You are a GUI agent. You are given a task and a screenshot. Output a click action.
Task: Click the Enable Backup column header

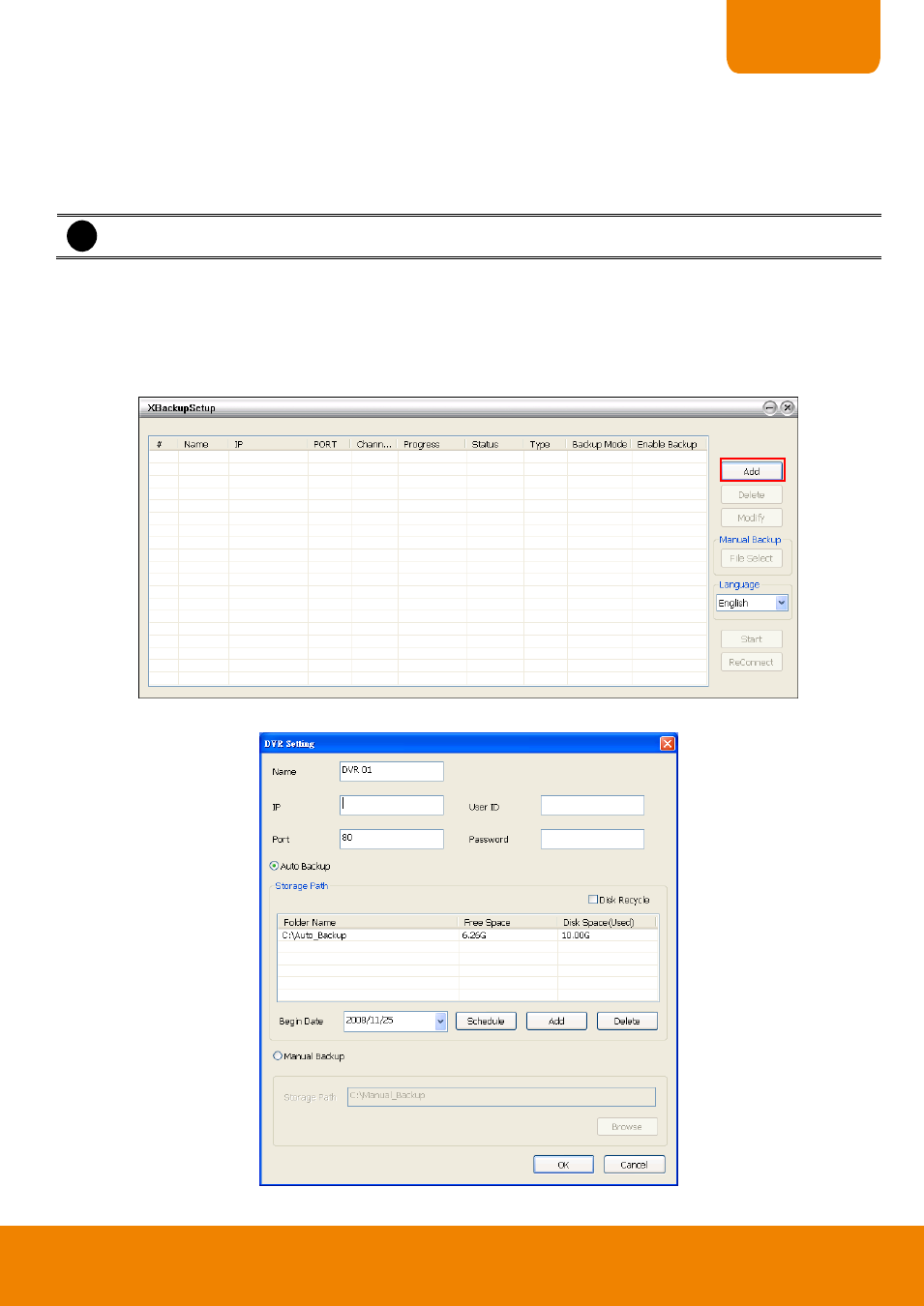coord(670,444)
